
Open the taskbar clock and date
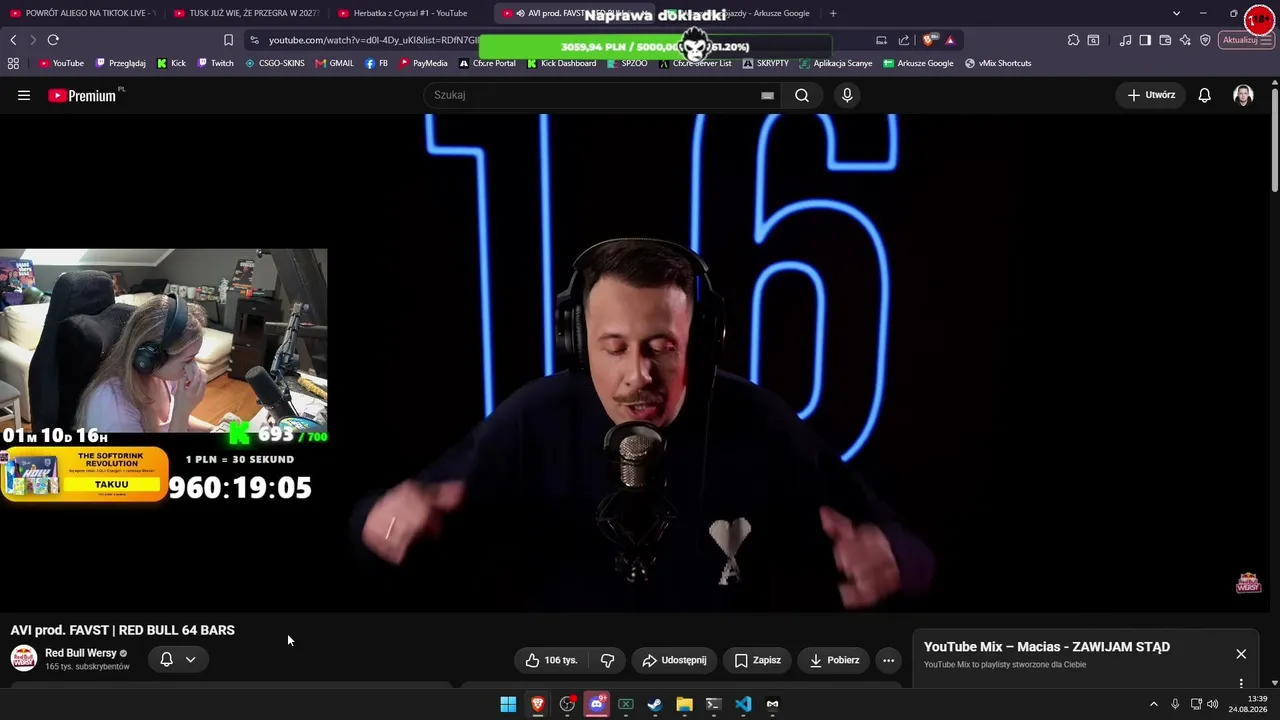1248,704
